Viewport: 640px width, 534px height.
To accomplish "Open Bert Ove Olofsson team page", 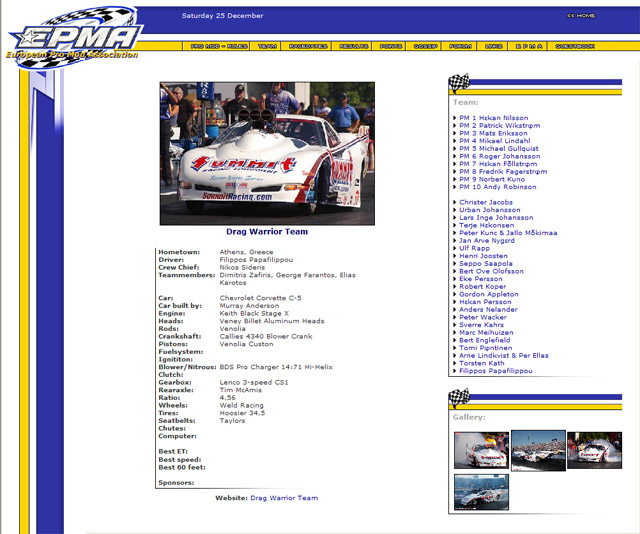I will click(x=491, y=271).
